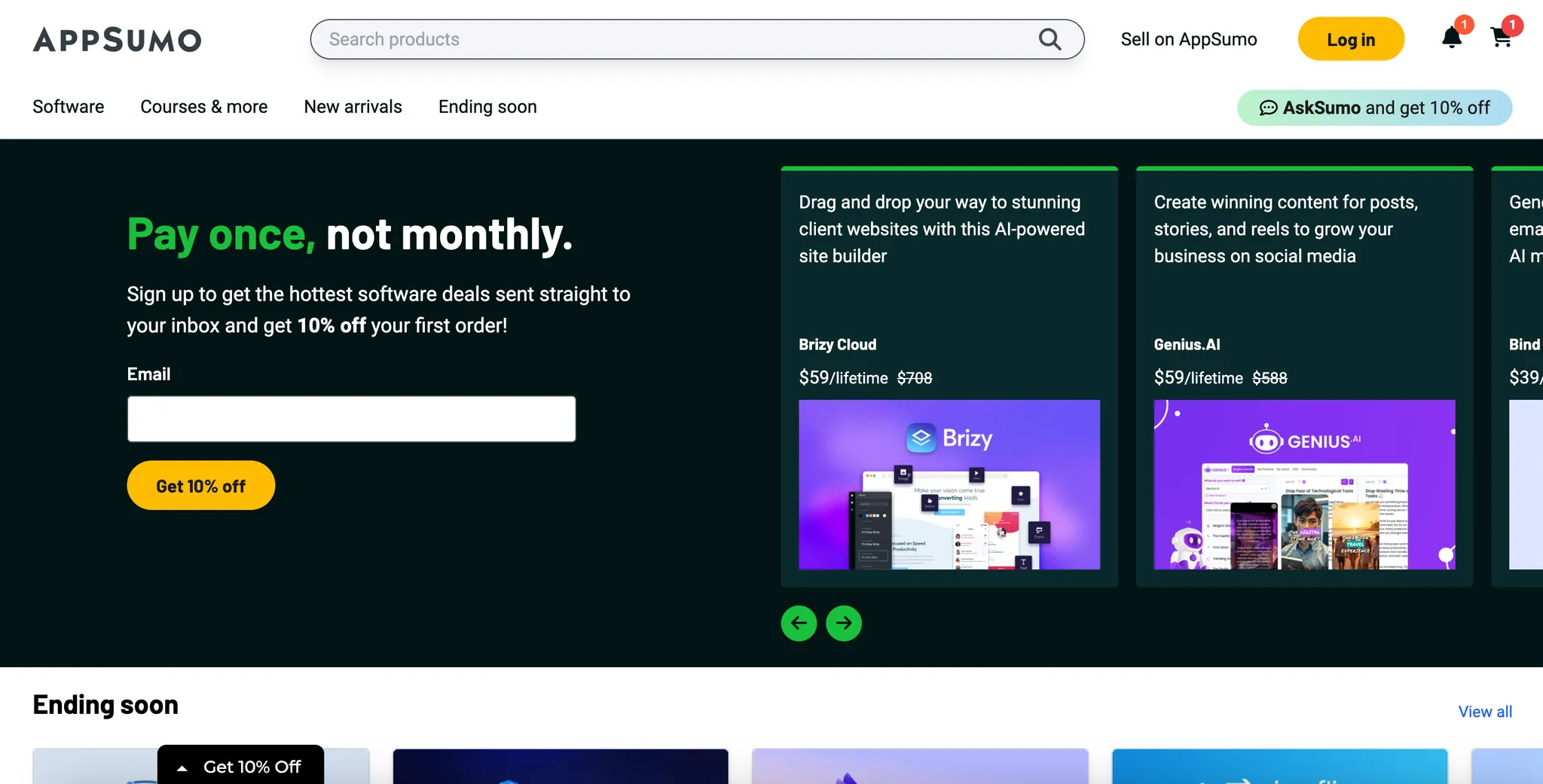Viewport: 1543px width, 784px height.
Task: Open the Genius.AI product image
Action: [1304, 486]
